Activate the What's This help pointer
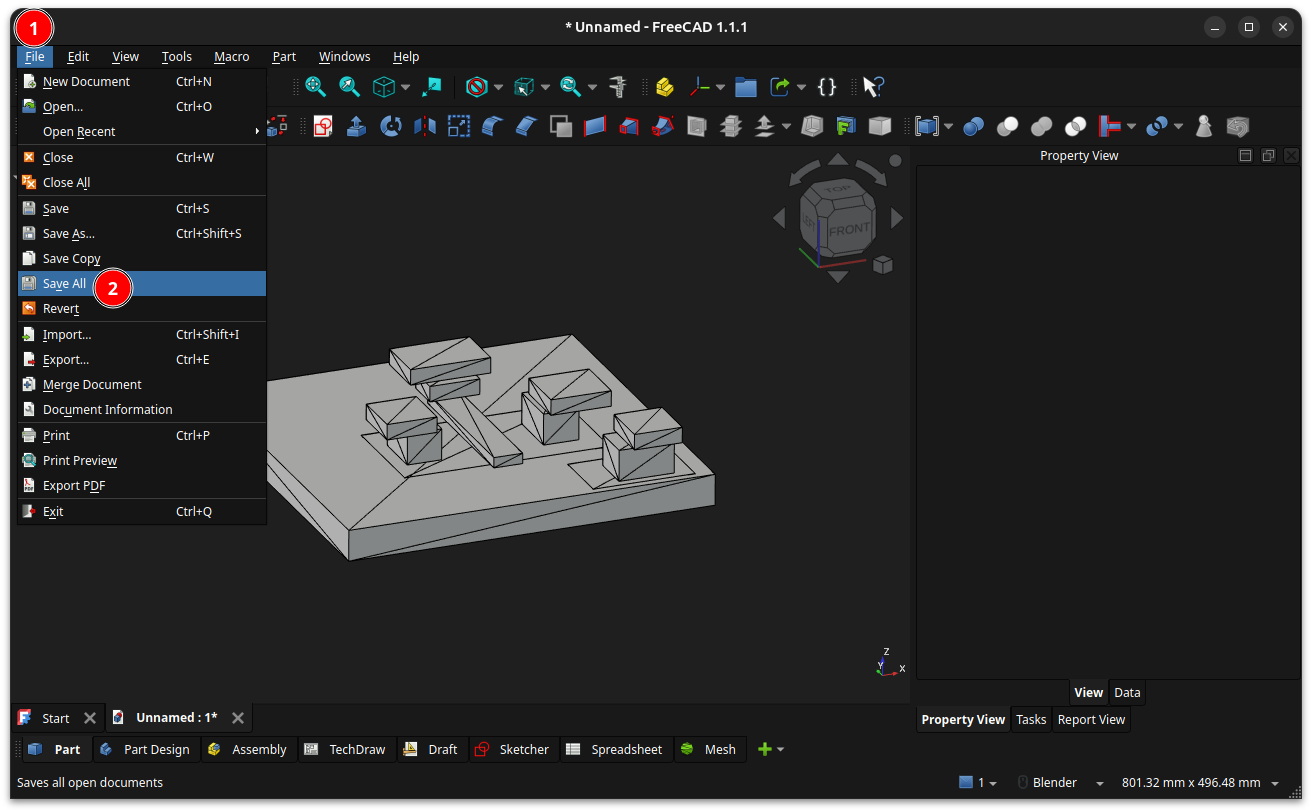This screenshot has width=1313, height=810. 873,87
